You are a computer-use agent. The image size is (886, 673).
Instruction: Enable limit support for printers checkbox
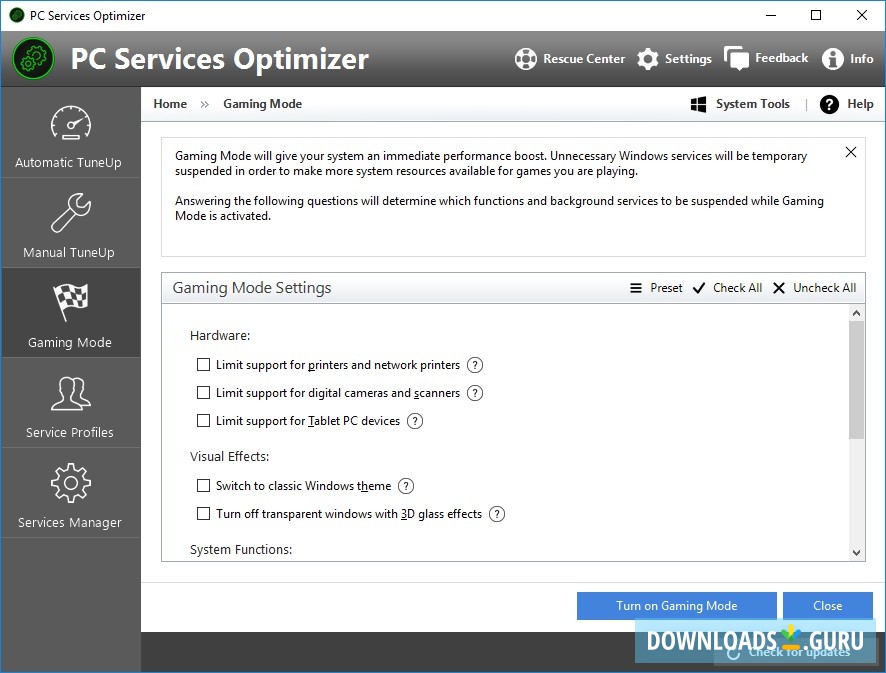point(203,364)
